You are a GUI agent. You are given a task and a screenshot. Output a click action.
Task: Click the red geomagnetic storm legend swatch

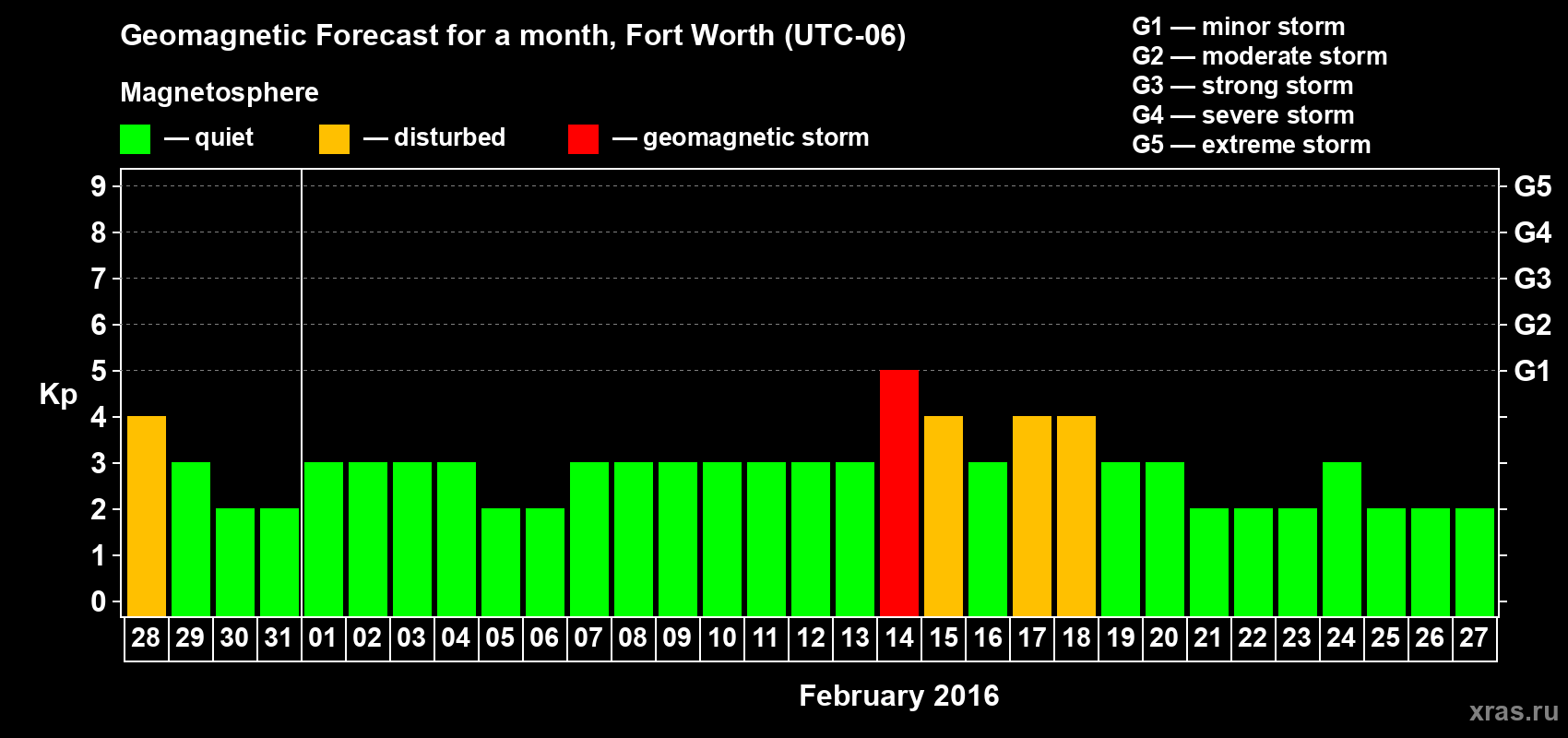(583, 139)
